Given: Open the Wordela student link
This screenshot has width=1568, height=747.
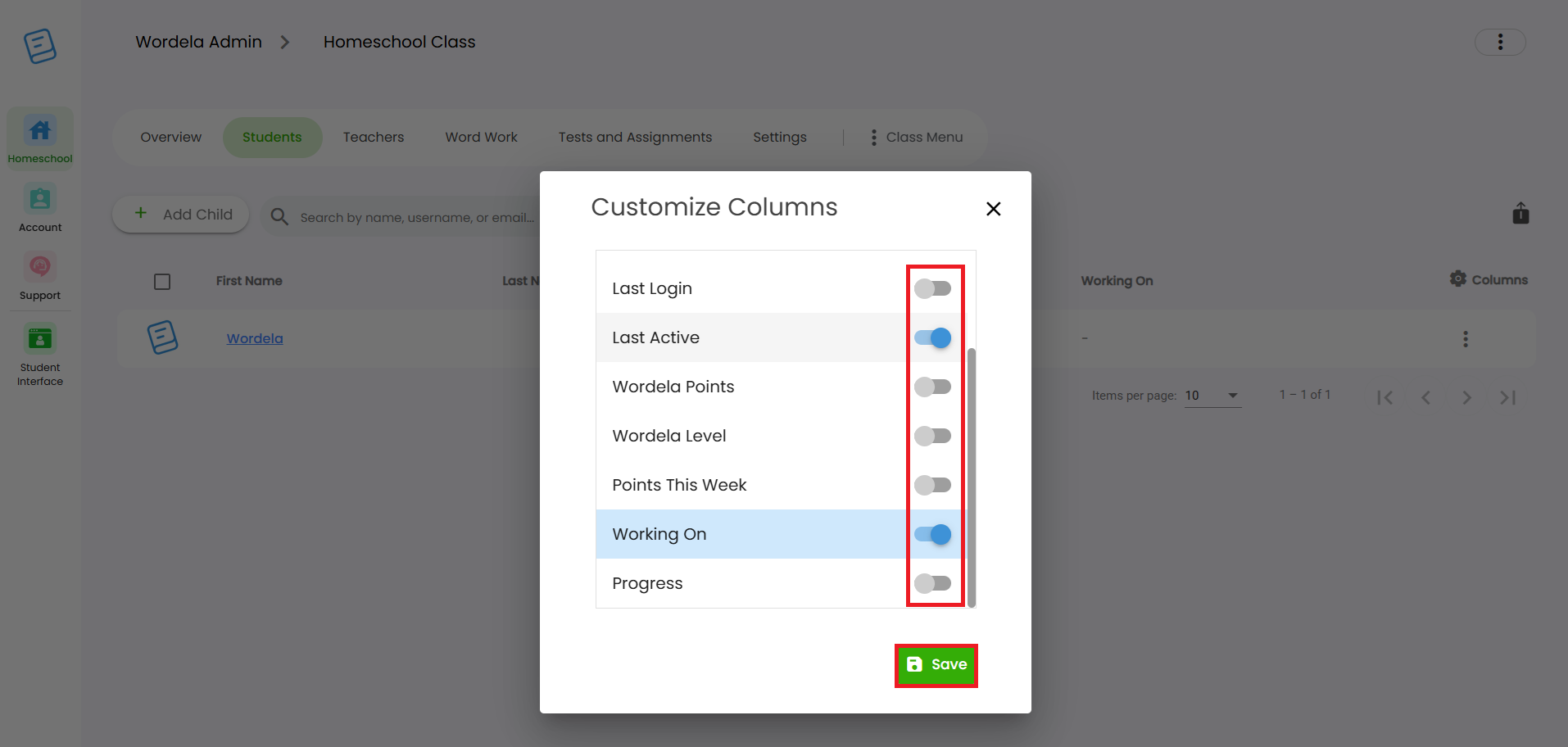Looking at the screenshot, I should click(x=255, y=338).
